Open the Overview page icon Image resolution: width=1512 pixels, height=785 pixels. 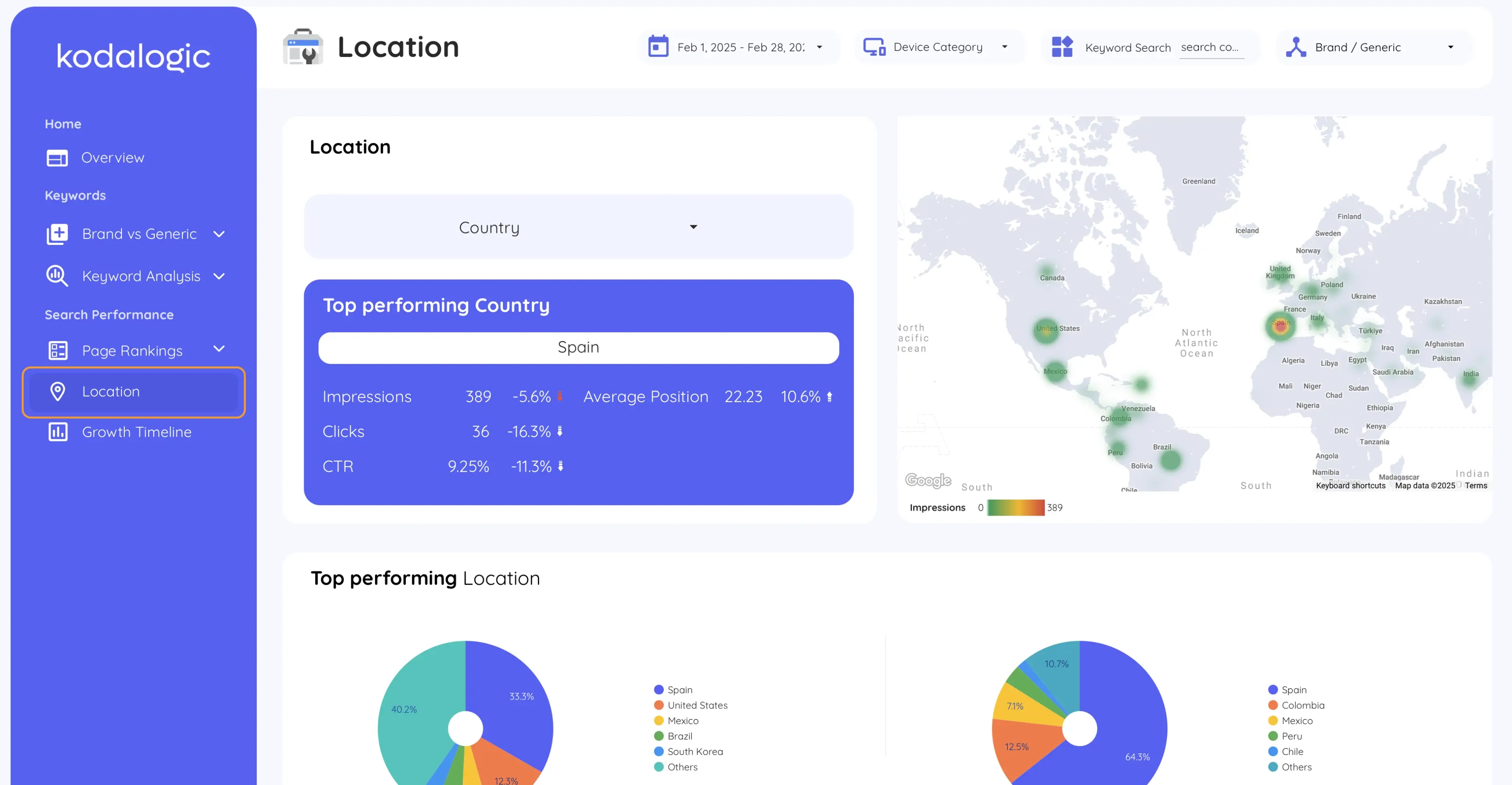point(57,158)
